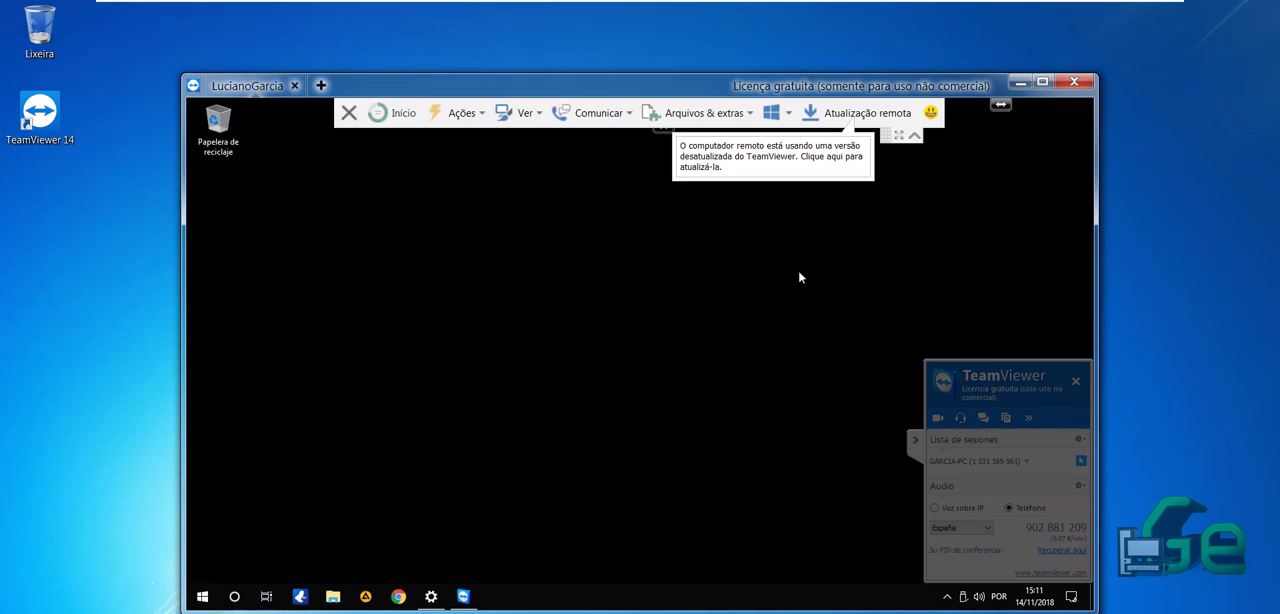Select the LucianoGarcia session tab
This screenshot has height=614, width=1280.
[x=247, y=86]
